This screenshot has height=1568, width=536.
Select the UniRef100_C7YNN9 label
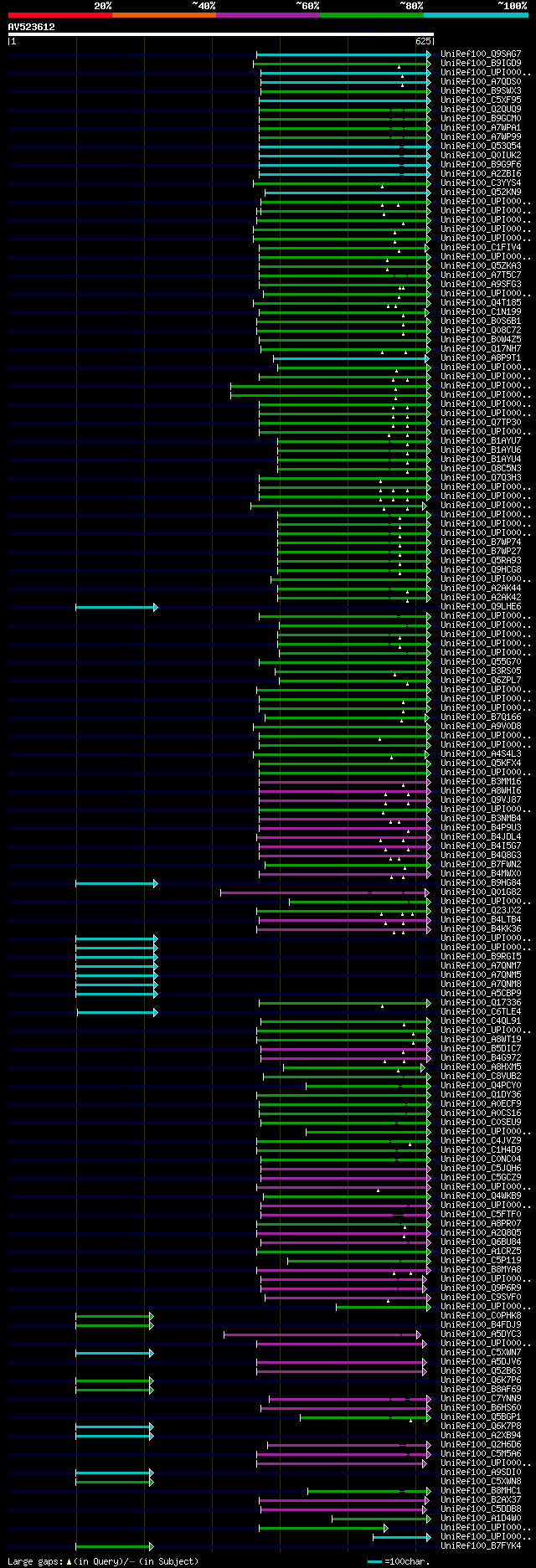[x=481, y=1399]
